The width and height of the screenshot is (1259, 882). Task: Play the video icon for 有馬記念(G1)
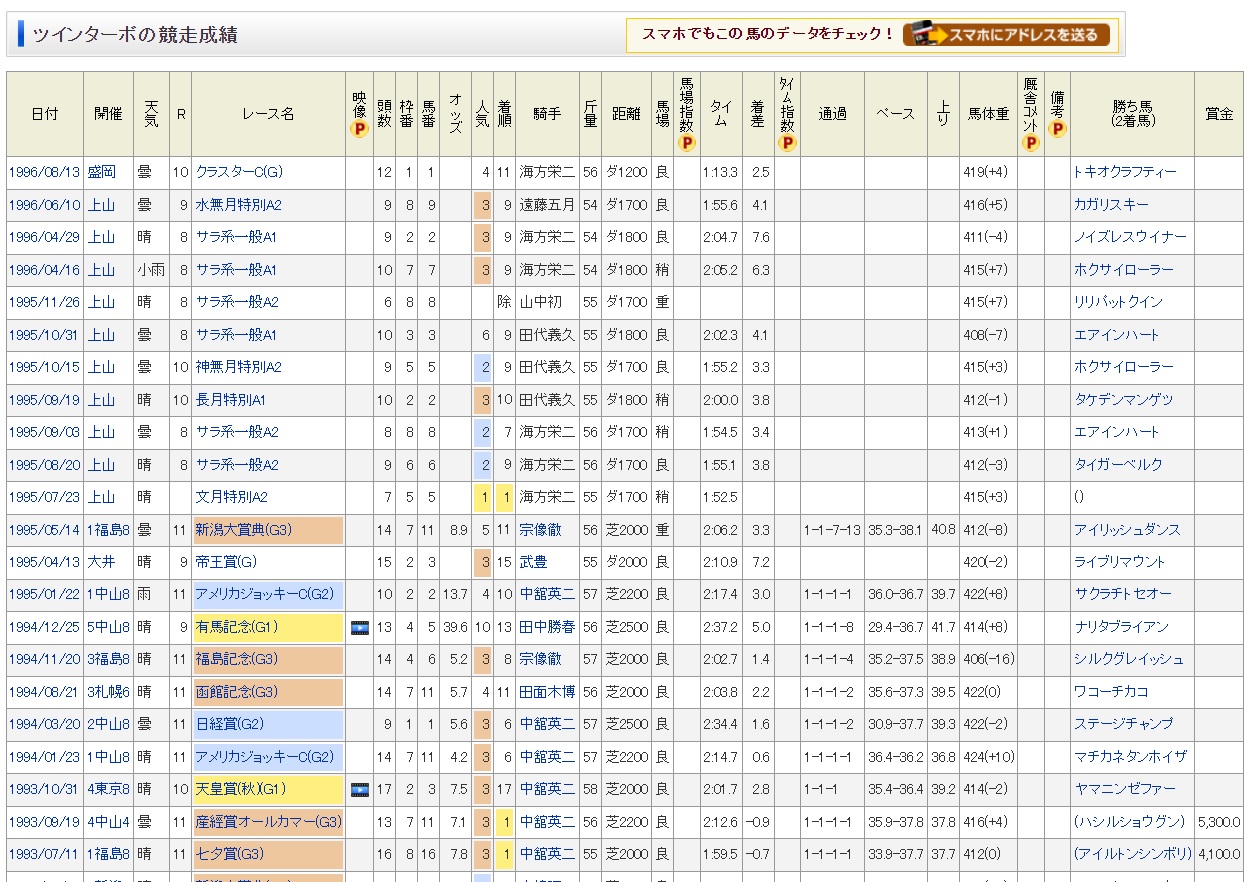click(x=359, y=627)
